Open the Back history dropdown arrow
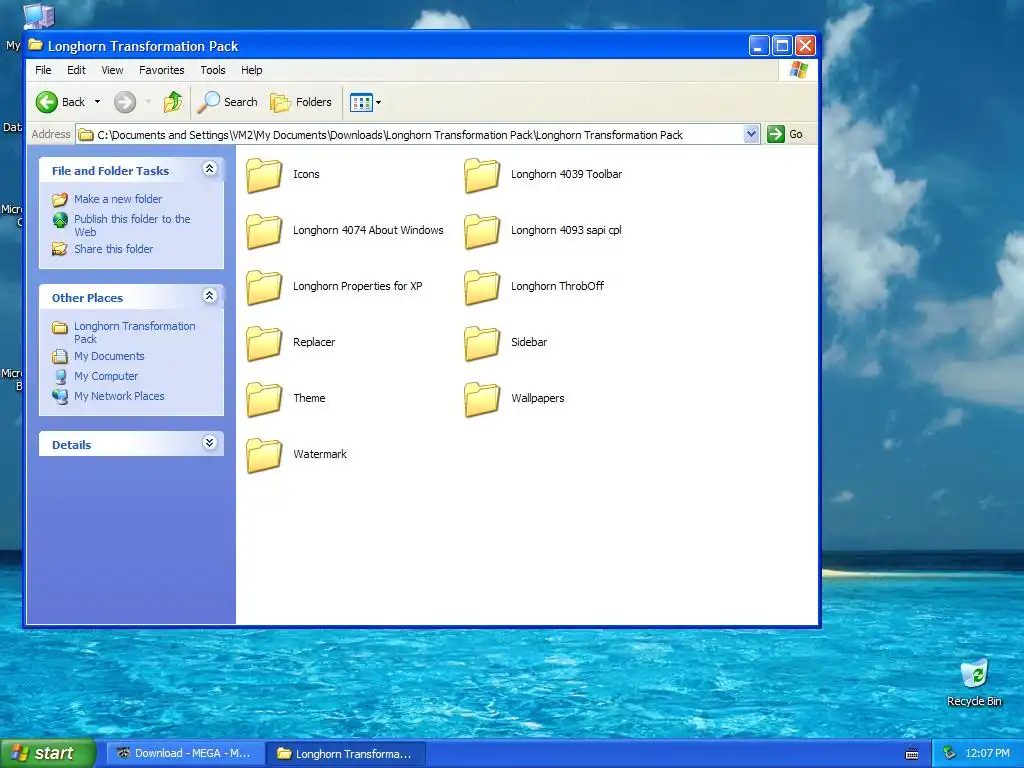Screen dimensions: 1024x768 tap(97, 102)
